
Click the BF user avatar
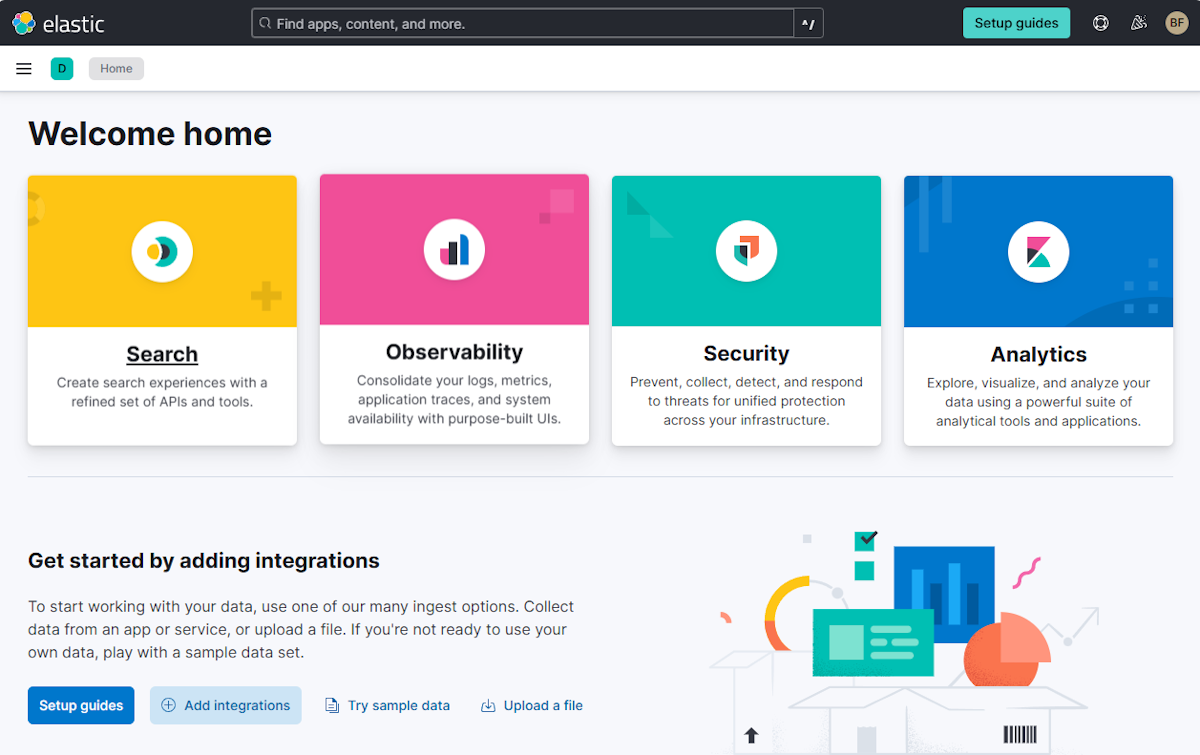coord(1176,22)
